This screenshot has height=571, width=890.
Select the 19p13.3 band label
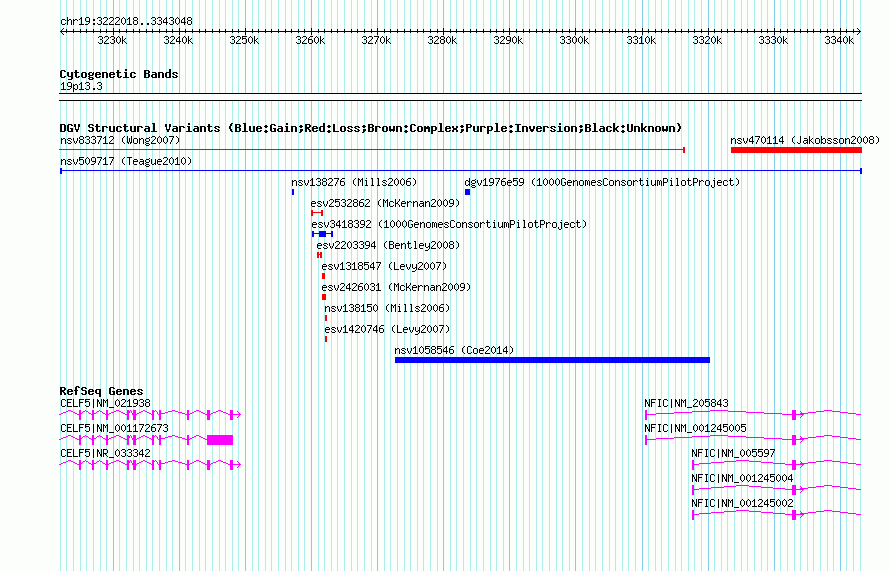coord(81,86)
